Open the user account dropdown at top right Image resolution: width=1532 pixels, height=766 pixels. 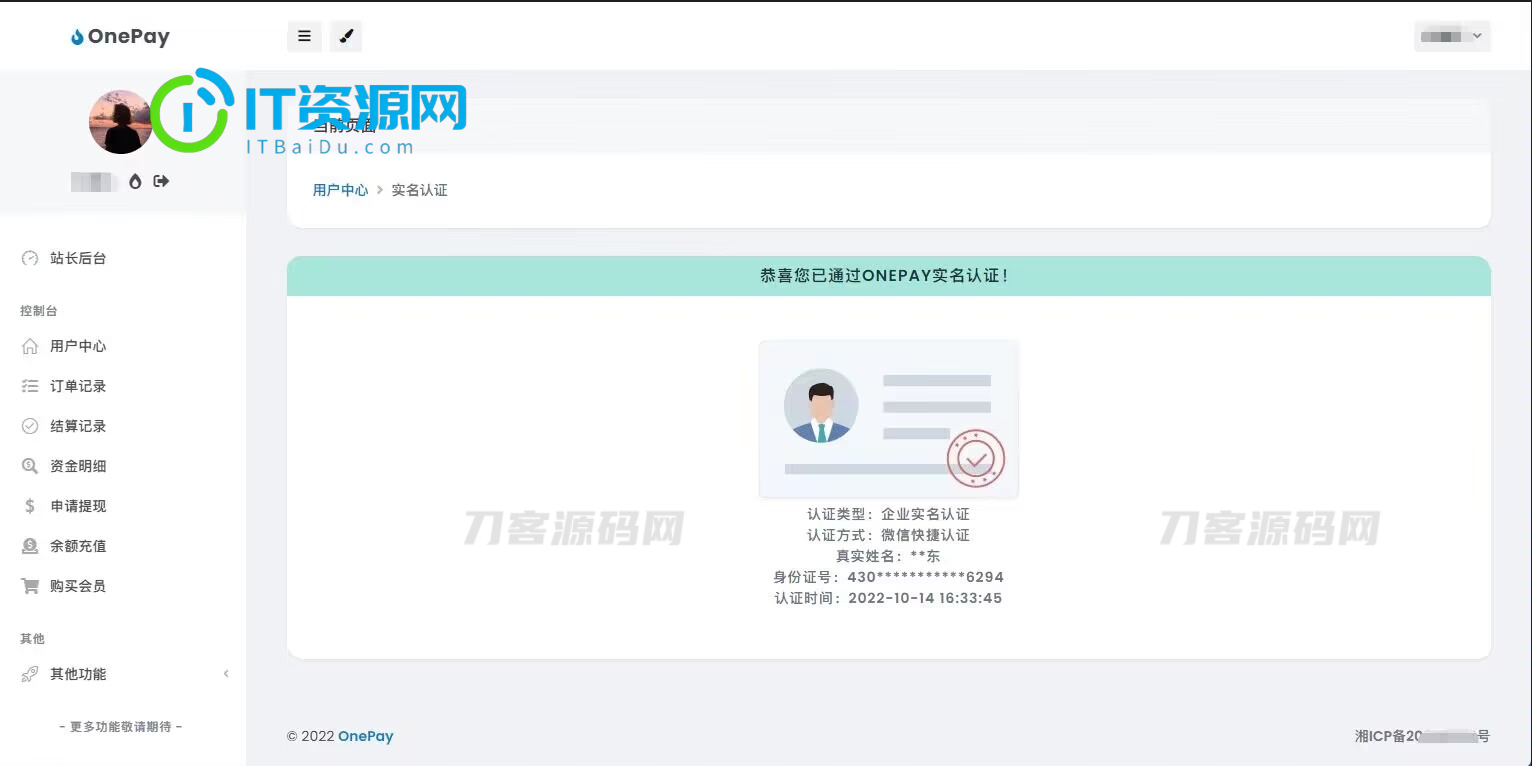coord(1452,36)
